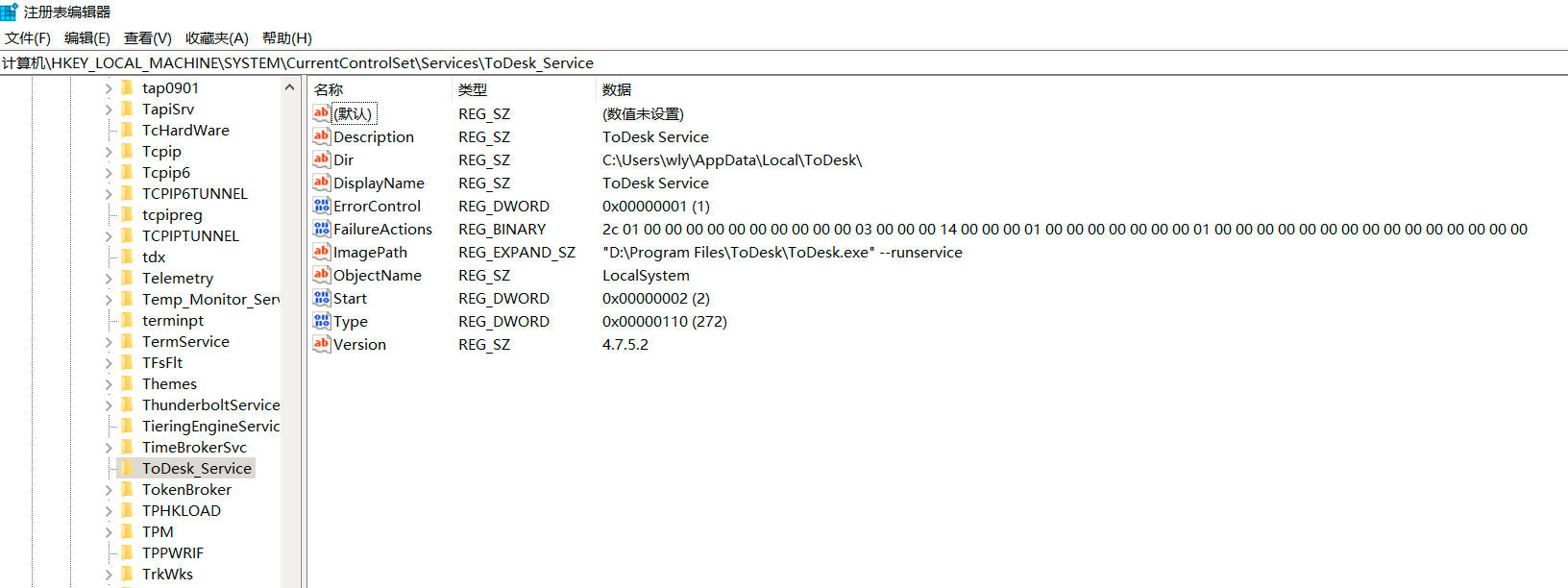Expand the TimeBrokerSvc key

[x=109, y=448]
